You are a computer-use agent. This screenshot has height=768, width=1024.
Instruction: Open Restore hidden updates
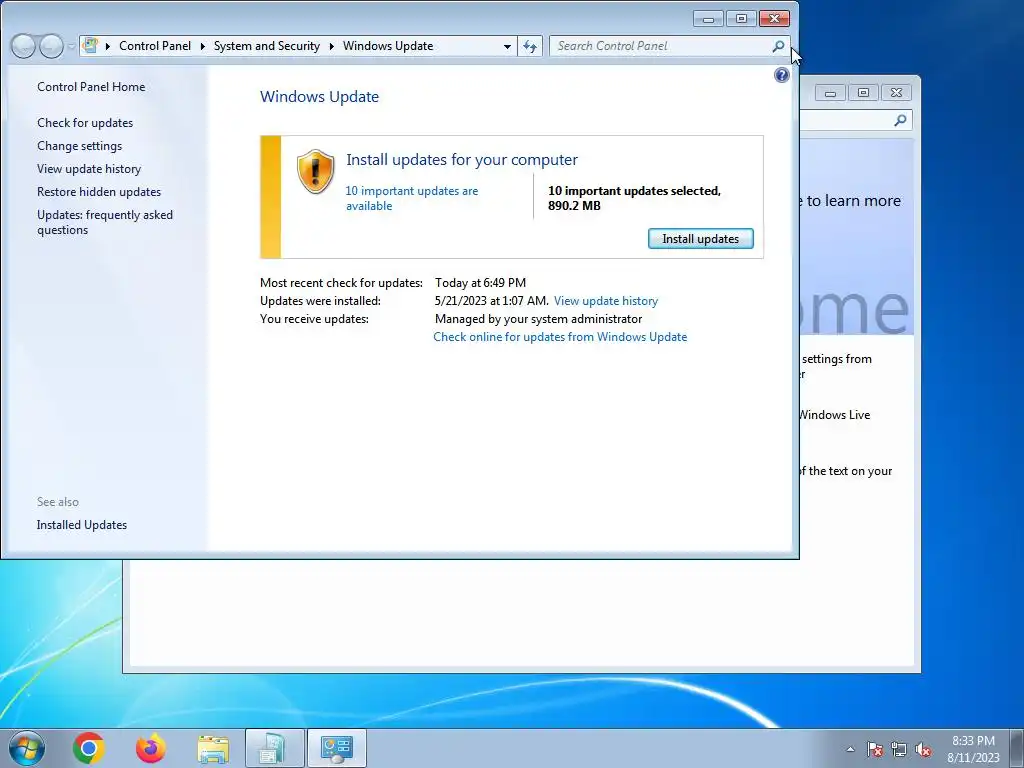click(99, 191)
